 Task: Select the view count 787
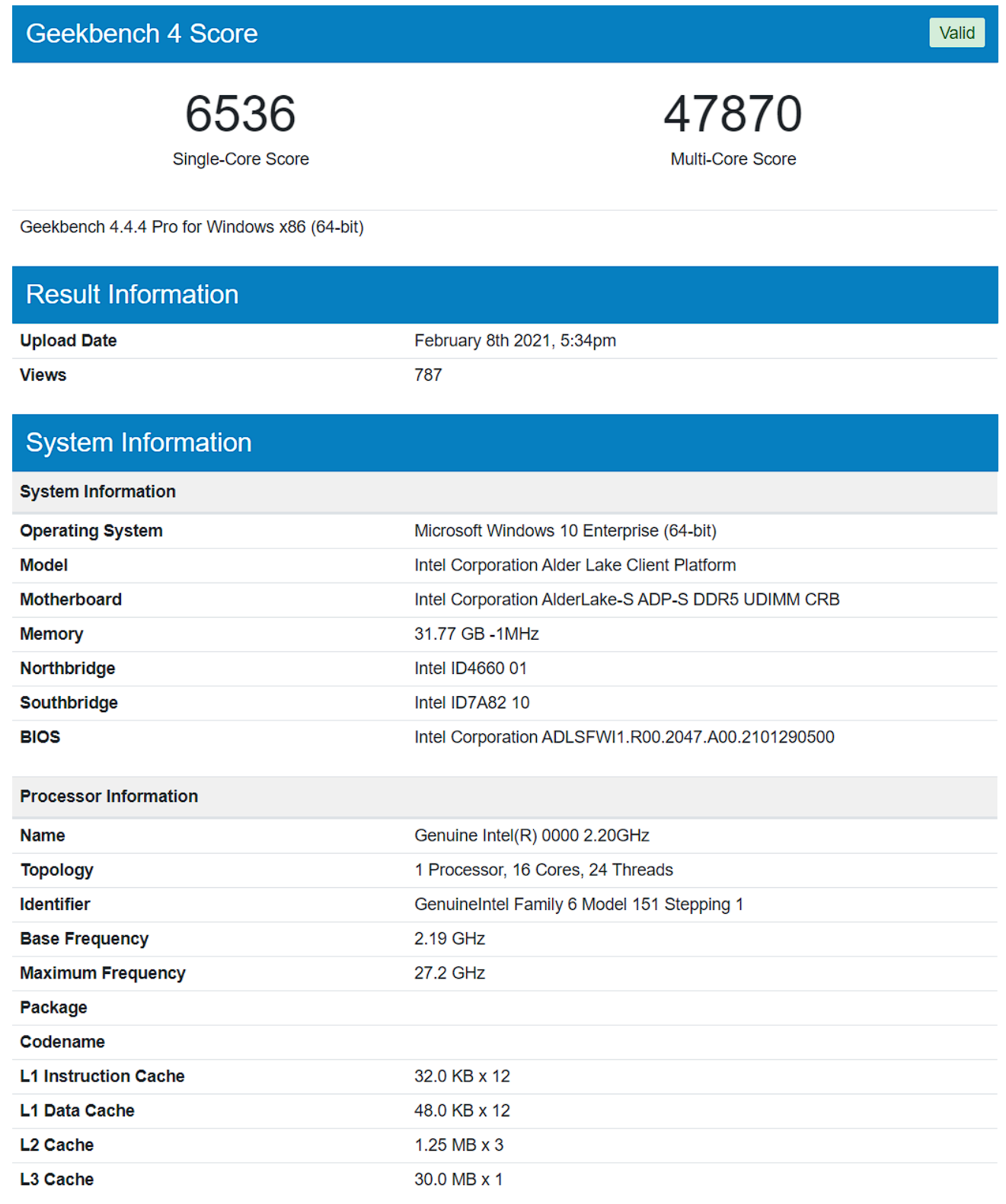(x=428, y=375)
